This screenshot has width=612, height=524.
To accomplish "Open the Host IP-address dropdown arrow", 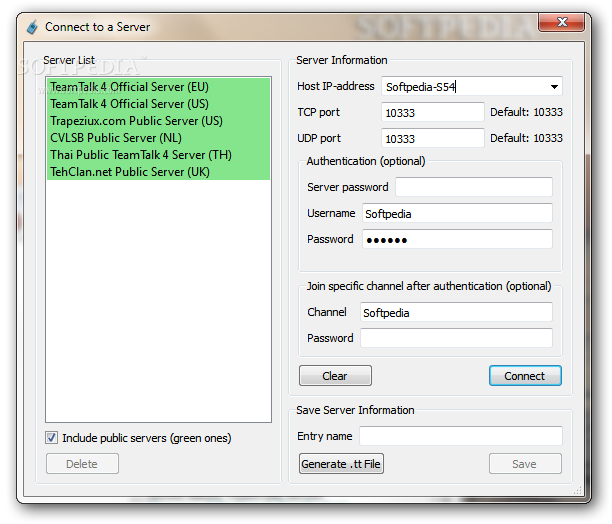I will (x=554, y=87).
